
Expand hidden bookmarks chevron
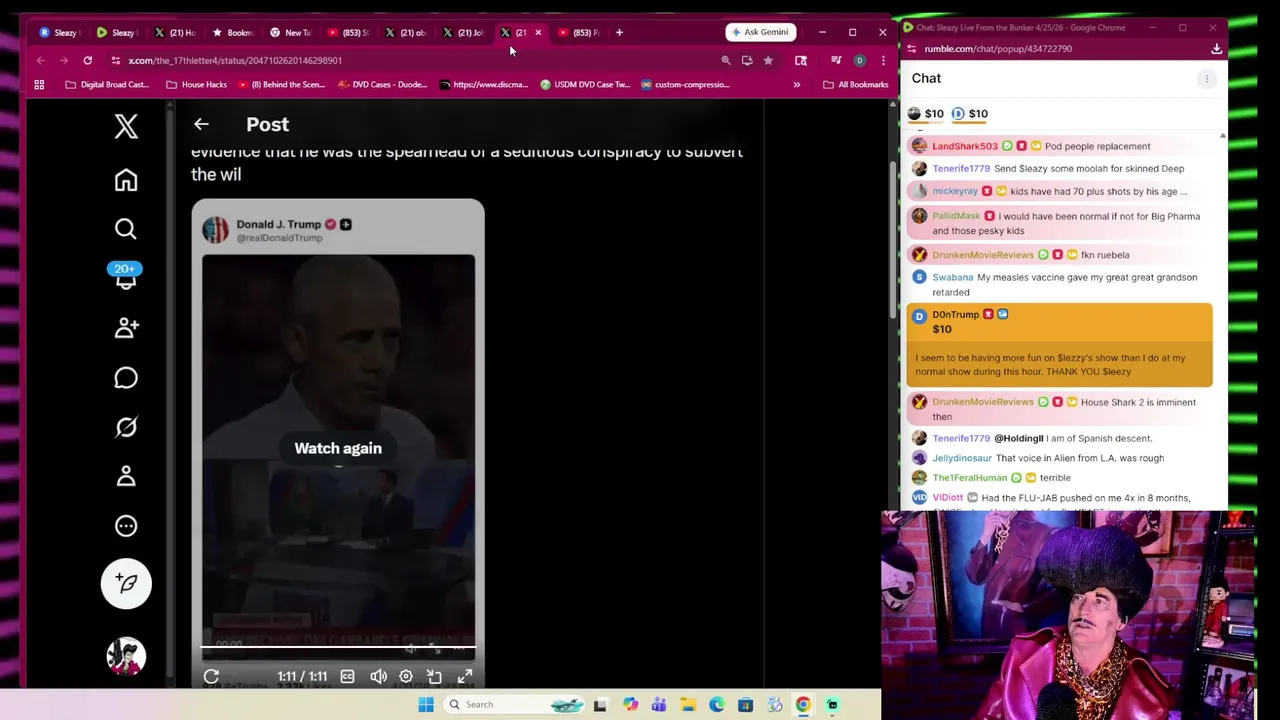tap(796, 84)
